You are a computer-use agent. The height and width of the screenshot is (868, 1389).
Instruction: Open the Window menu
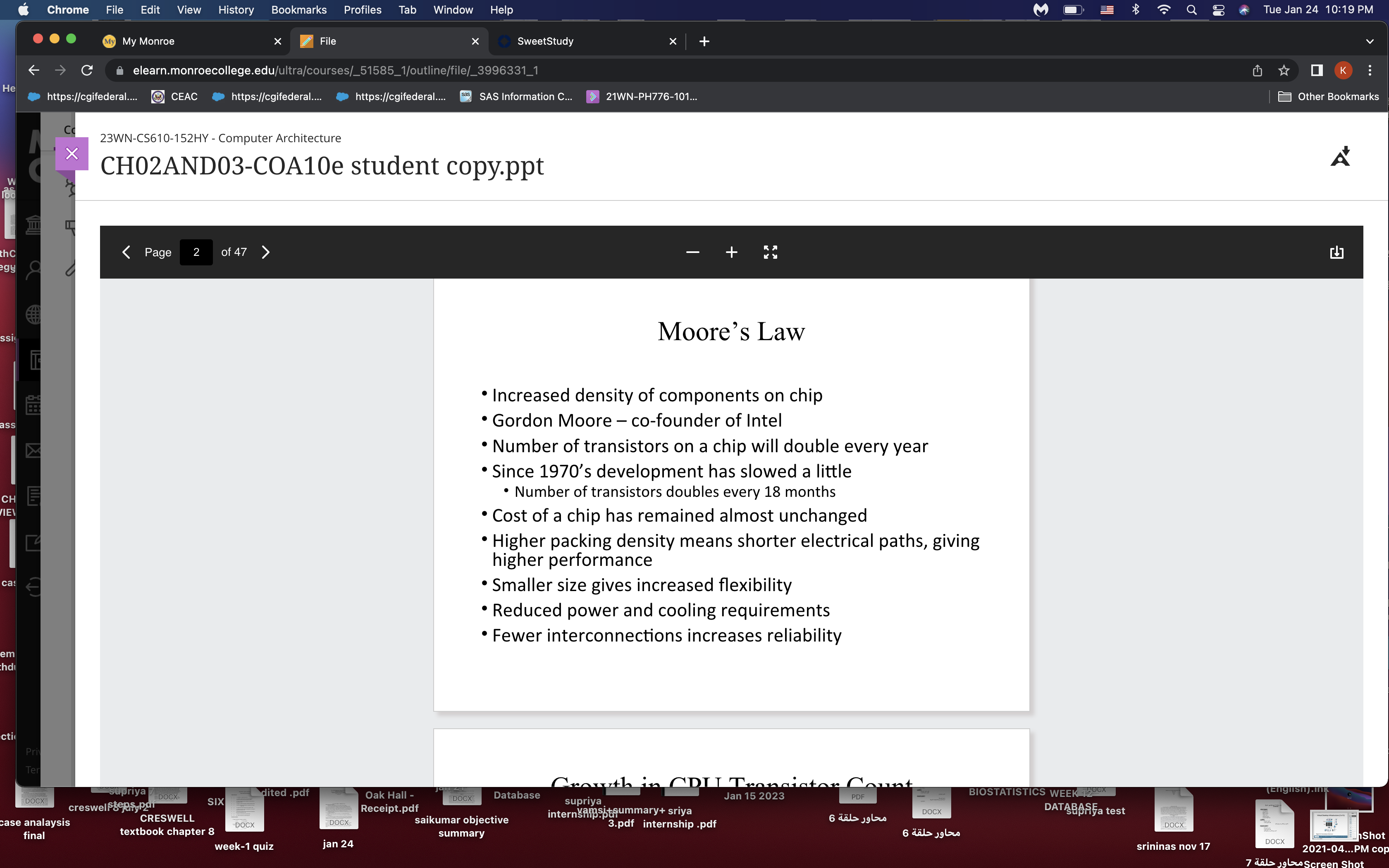coord(453,10)
